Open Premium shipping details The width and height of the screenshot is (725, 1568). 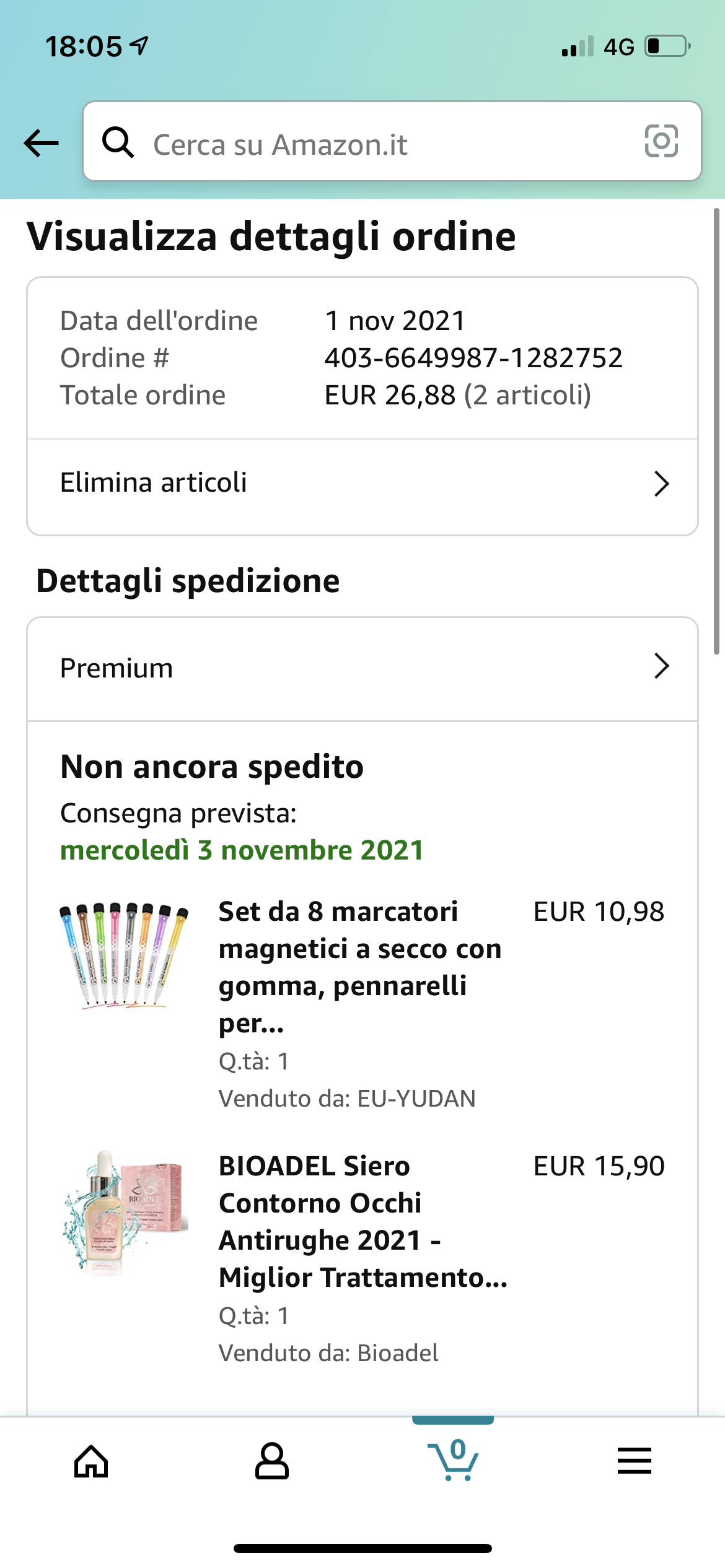116,669
